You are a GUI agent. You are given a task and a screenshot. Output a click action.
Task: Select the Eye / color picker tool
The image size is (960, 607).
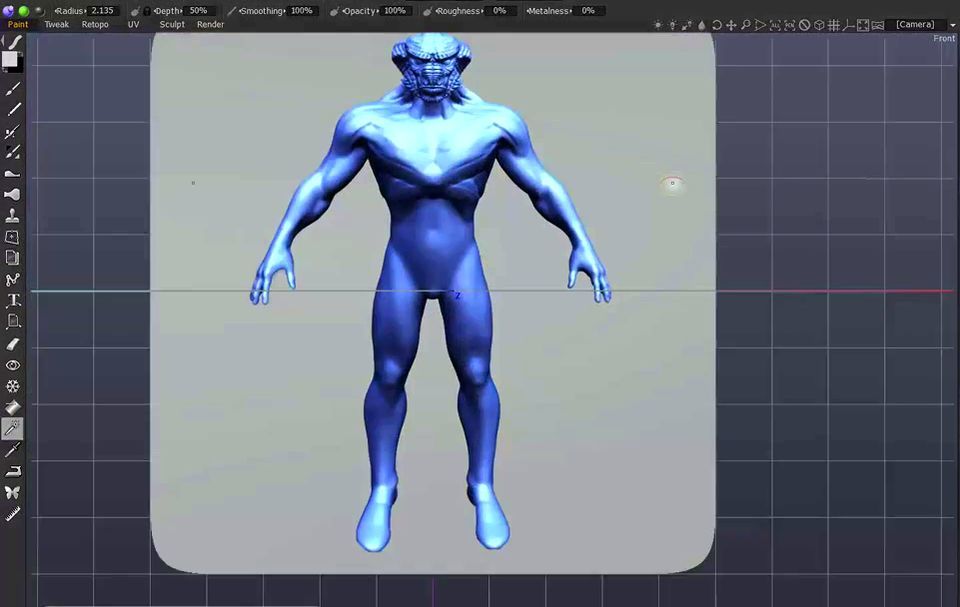pos(12,365)
